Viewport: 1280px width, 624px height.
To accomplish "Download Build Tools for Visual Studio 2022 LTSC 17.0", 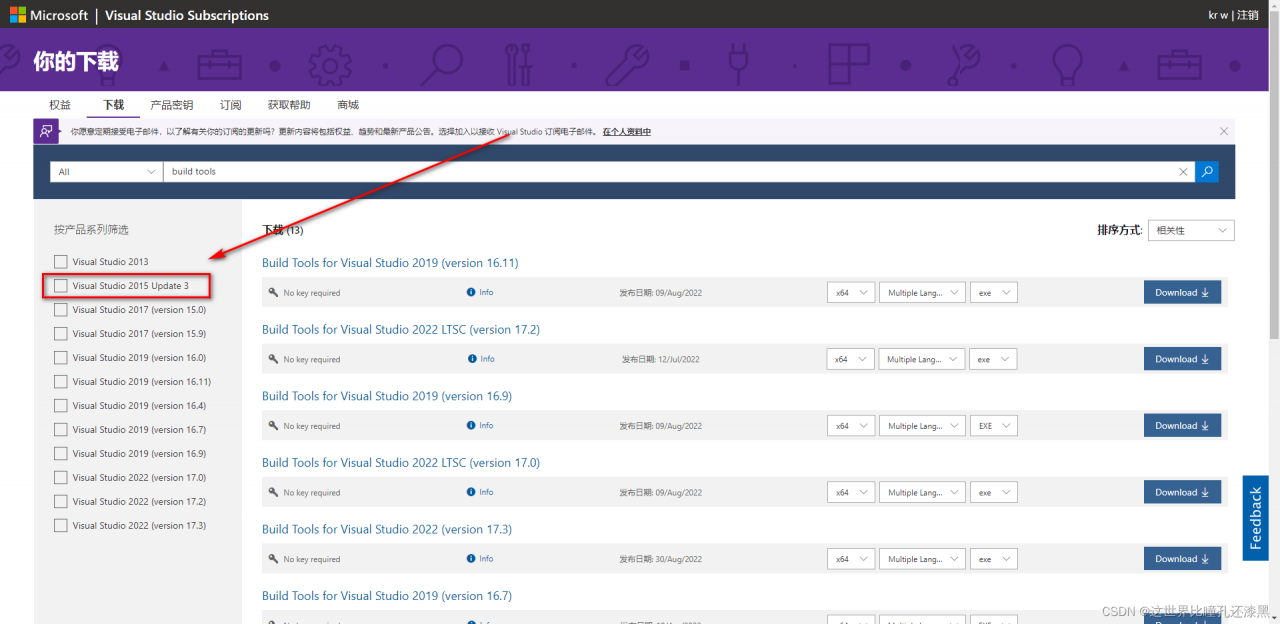I will [1182, 492].
